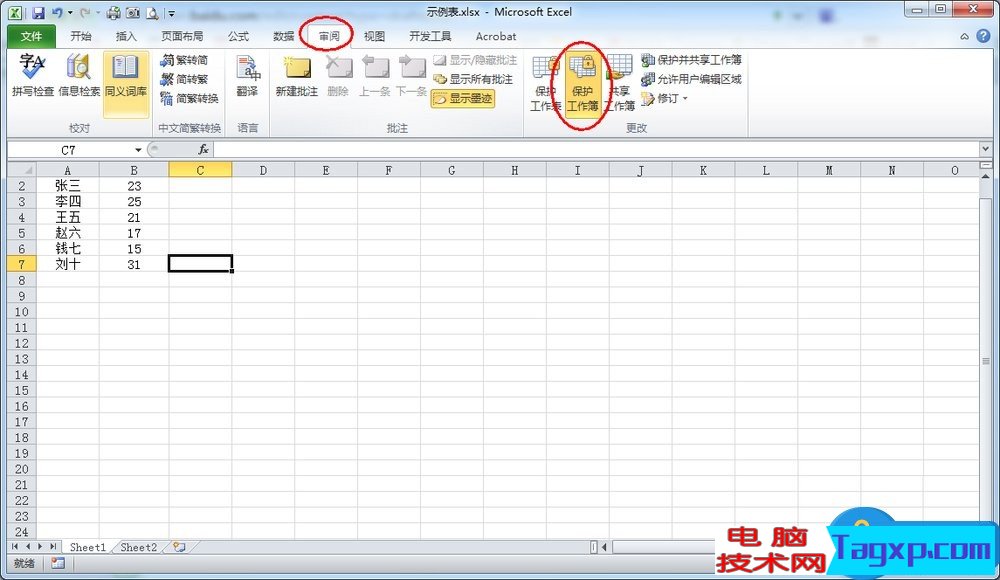Viewport: 1000px width, 580px height.
Task: Go to previous sheet navigation arrow
Action: click(x=28, y=547)
